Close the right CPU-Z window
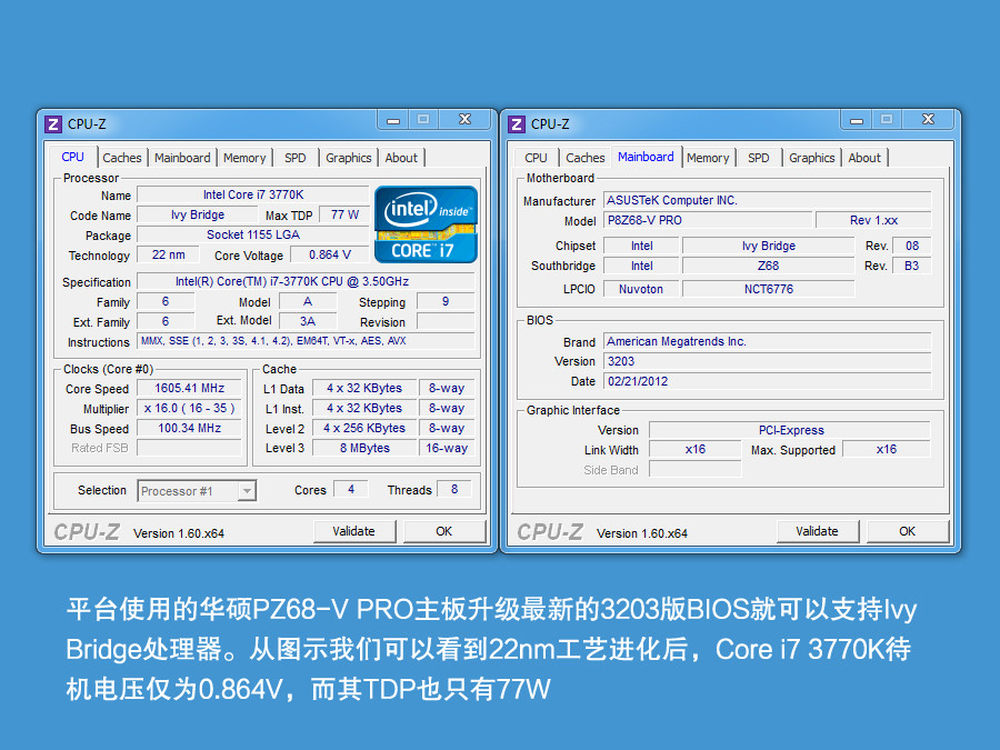The width and height of the screenshot is (1000, 750). click(x=928, y=120)
